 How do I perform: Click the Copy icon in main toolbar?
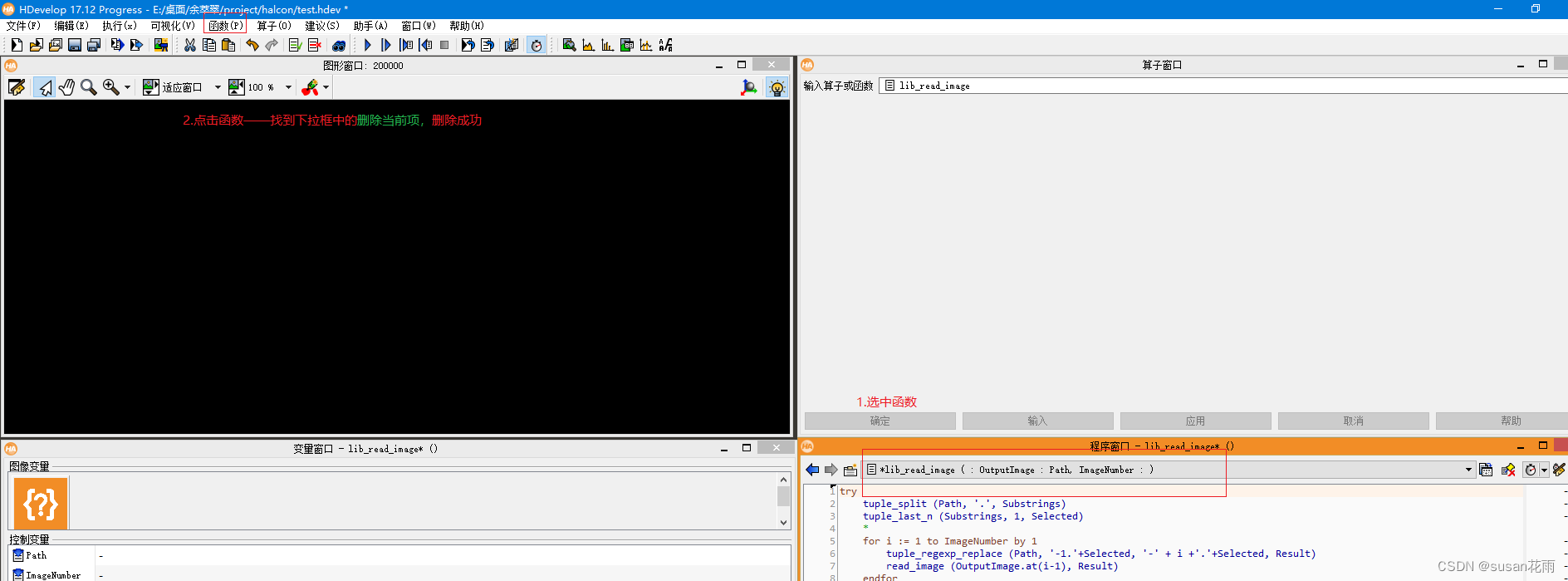pyautogui.click(x=209, y=45)
